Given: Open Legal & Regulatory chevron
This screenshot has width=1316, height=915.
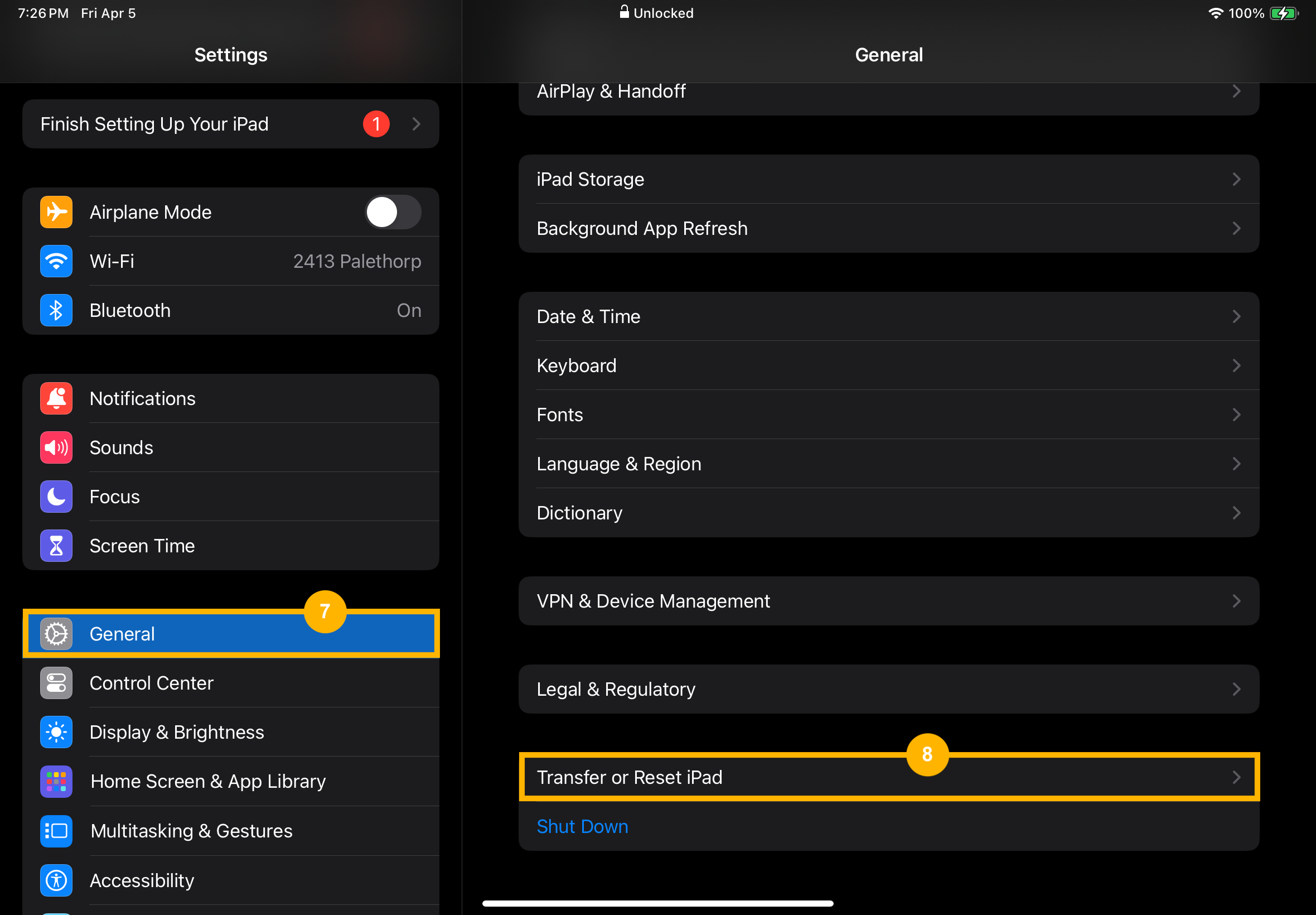Looking at the screenshot, I should pyautogui.click(x=1236, y=689).
